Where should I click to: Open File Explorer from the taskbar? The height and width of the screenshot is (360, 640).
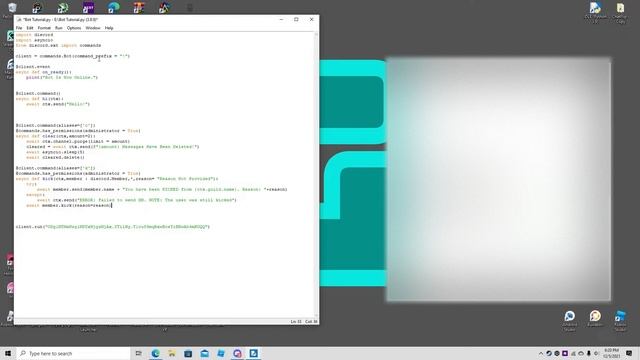click(x=172, y=353)
